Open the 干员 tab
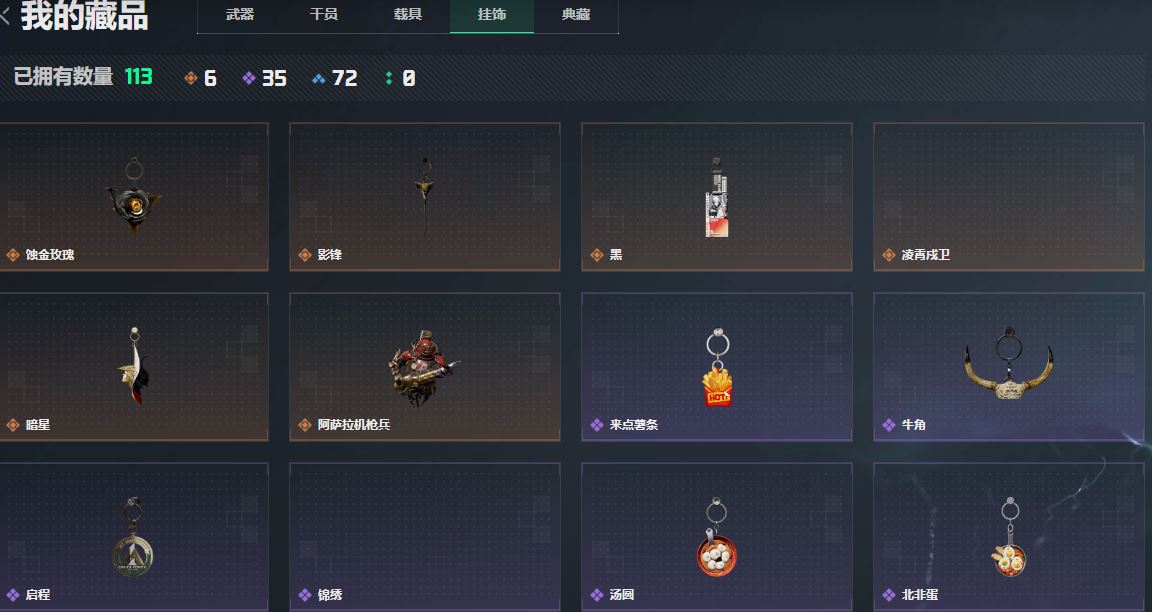The image size is (1152, 612). [x=323, y=15]
